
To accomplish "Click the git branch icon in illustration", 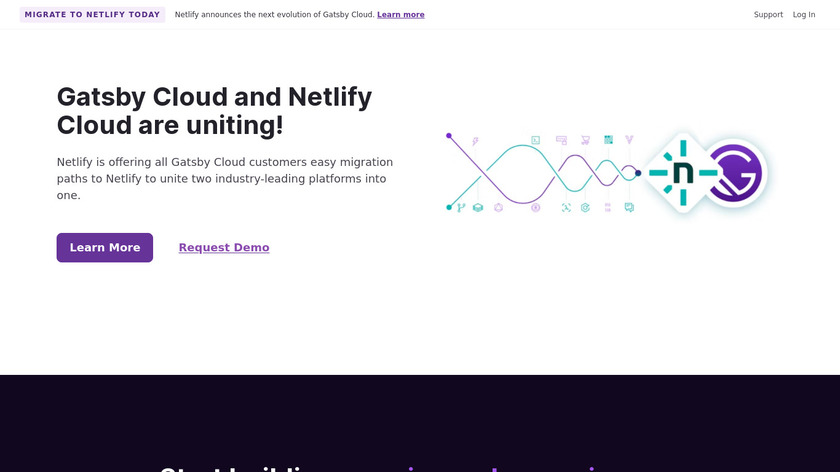I will 461,208.
